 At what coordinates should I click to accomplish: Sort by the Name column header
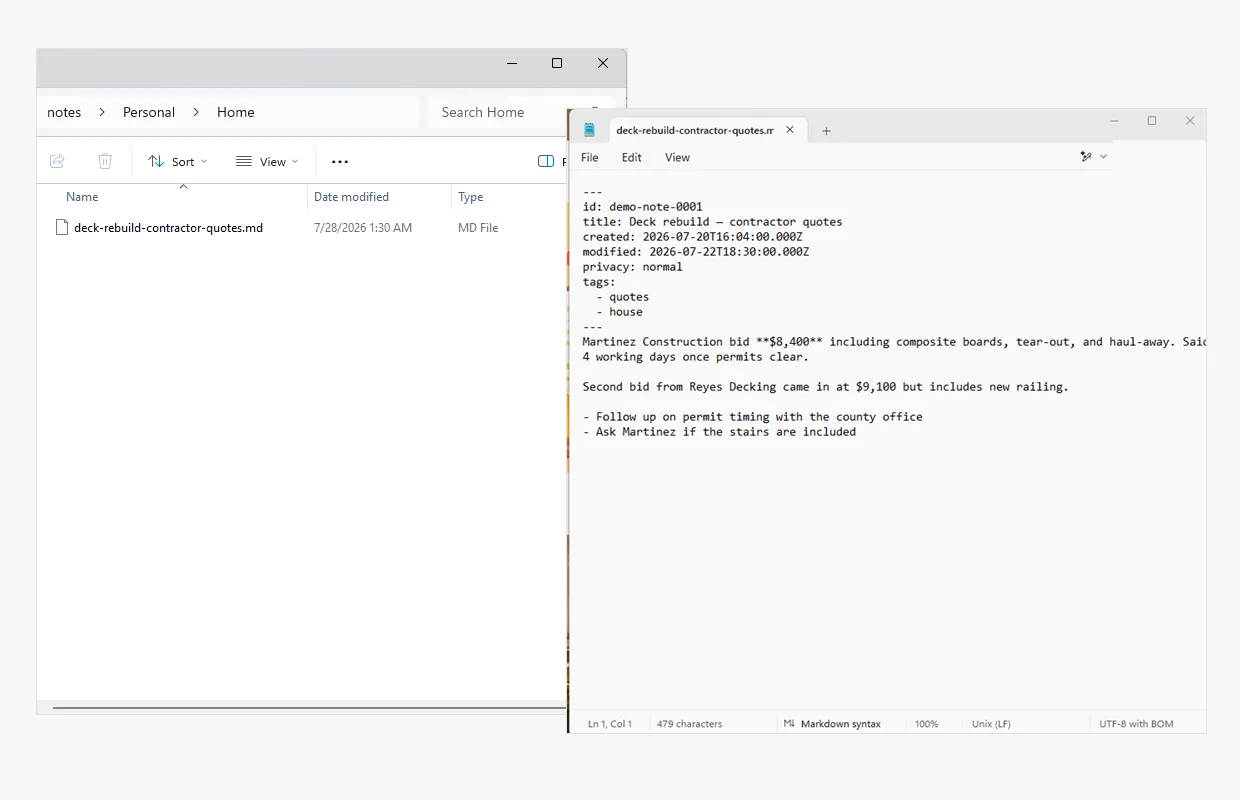pos(82,197)
